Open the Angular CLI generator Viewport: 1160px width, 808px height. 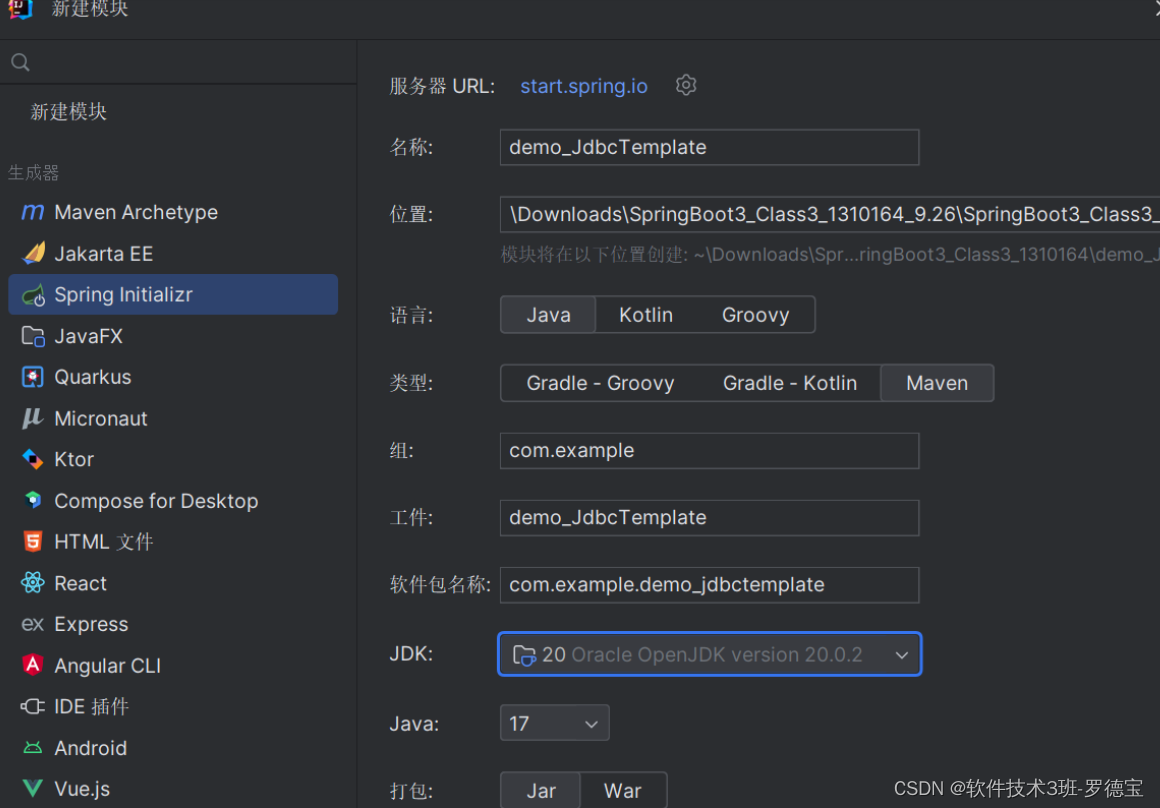[x=107, y=665]
